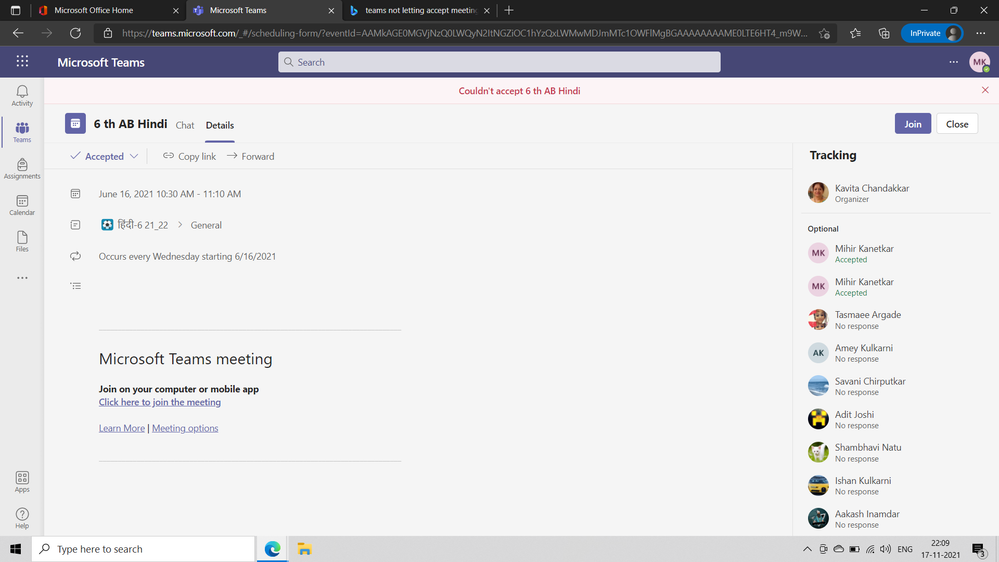Image resolution: width=999 pixels, height=562 pixels.
Task: Select organizer Kavita Chandakkar in Tracking
Action: 896,192
